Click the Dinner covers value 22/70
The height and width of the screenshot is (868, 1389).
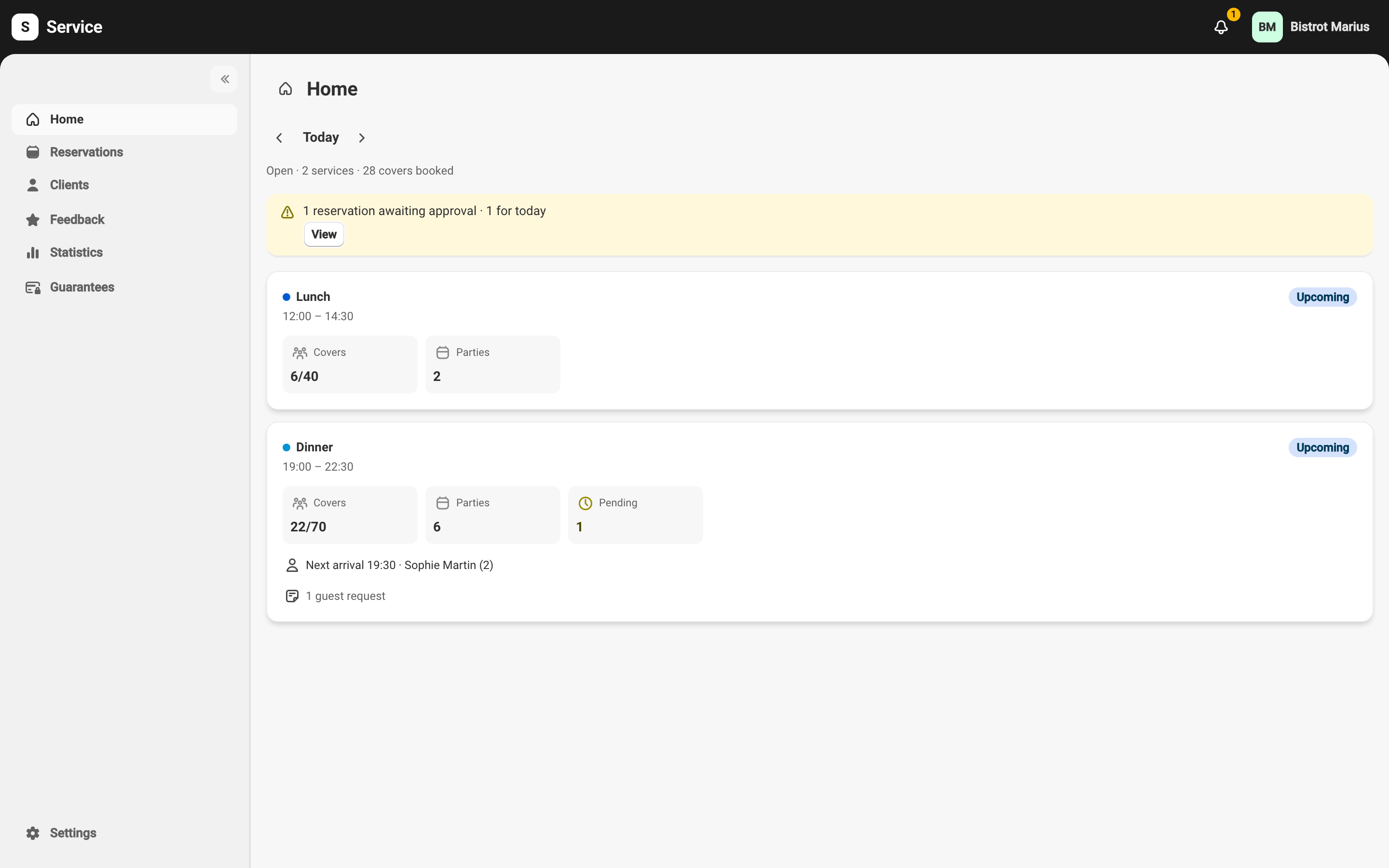(308, 527)
